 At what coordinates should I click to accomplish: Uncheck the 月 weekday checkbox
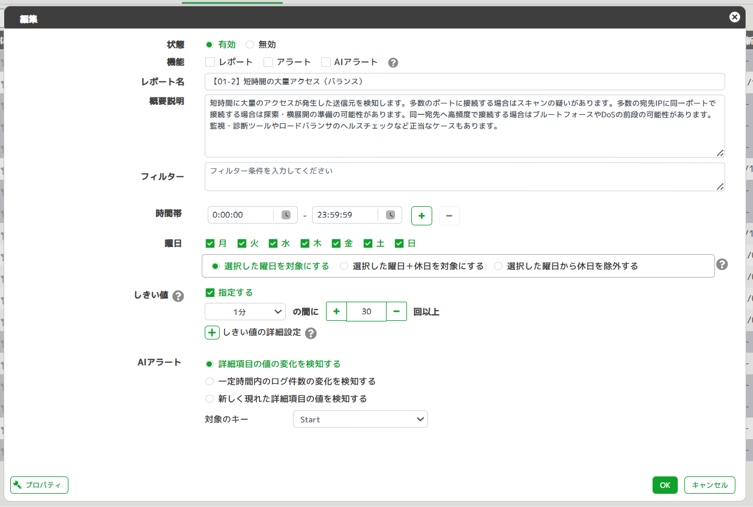pos(210,243)
